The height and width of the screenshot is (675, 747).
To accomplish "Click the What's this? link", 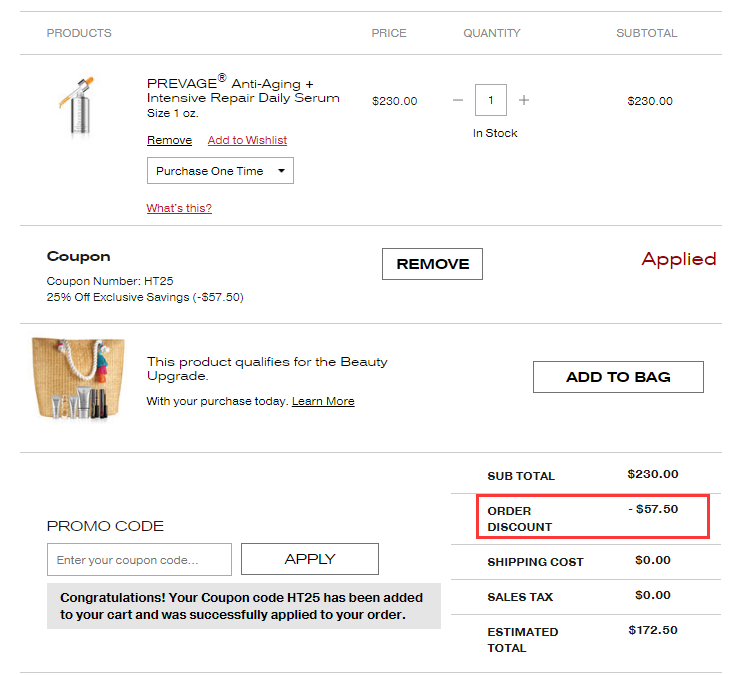I will (179, 208).
